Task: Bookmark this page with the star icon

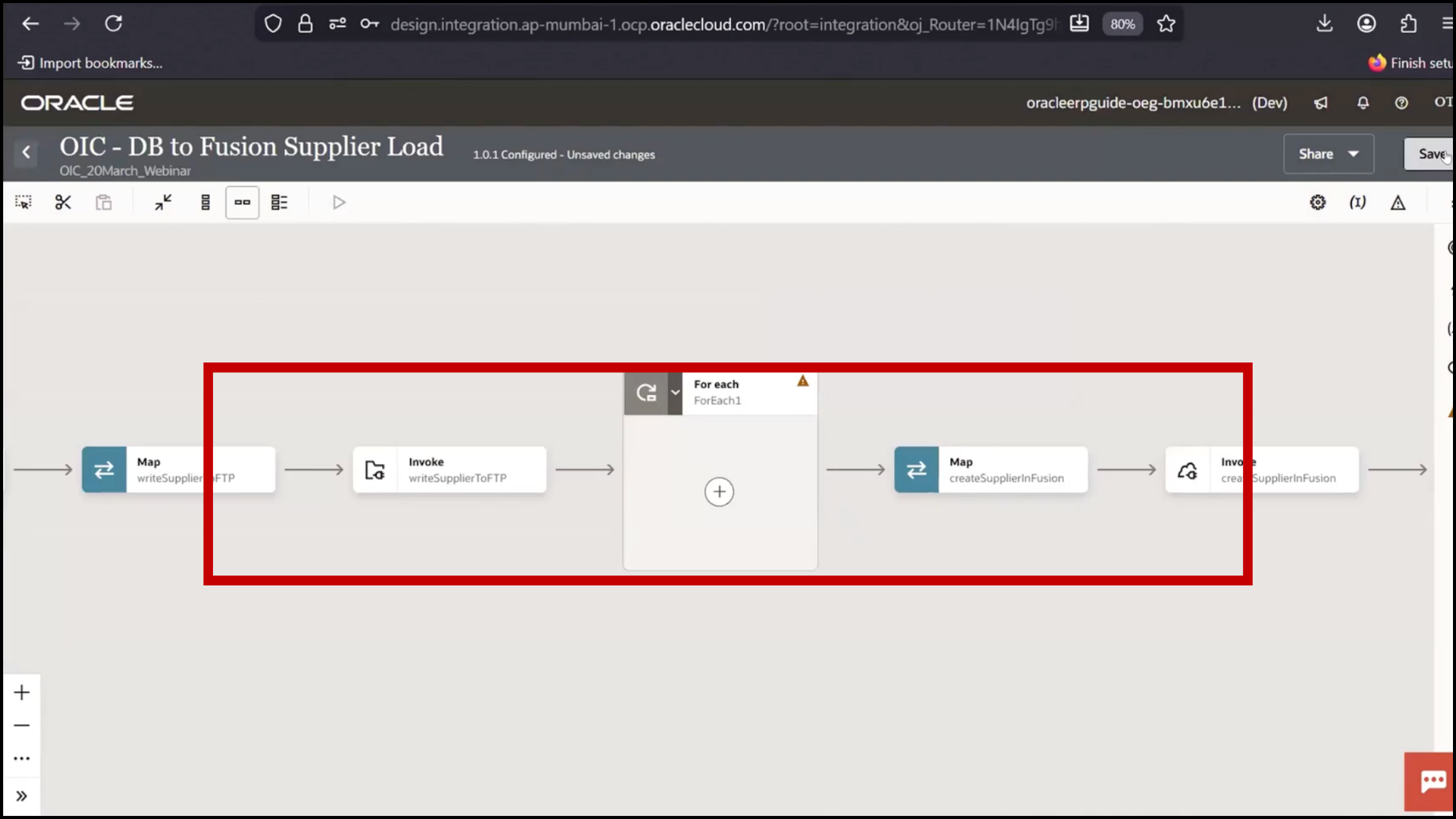Action: [1166, 24]
